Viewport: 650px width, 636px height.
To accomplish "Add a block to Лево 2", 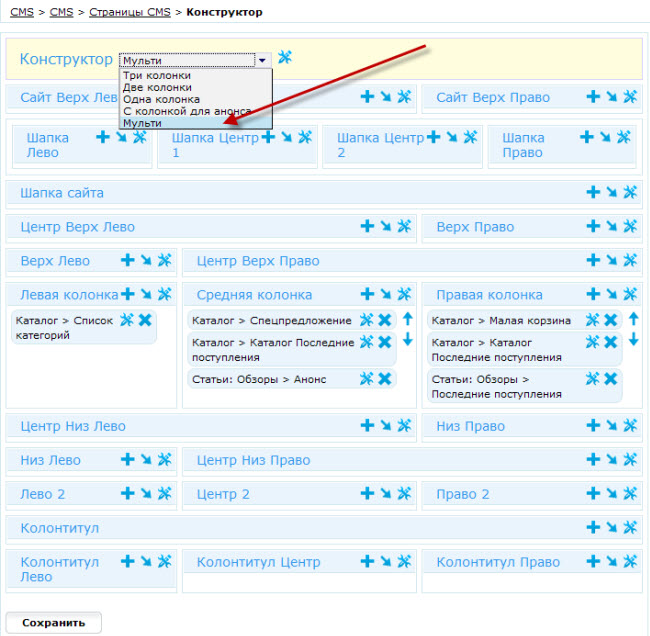I will [x=128, y=493].
